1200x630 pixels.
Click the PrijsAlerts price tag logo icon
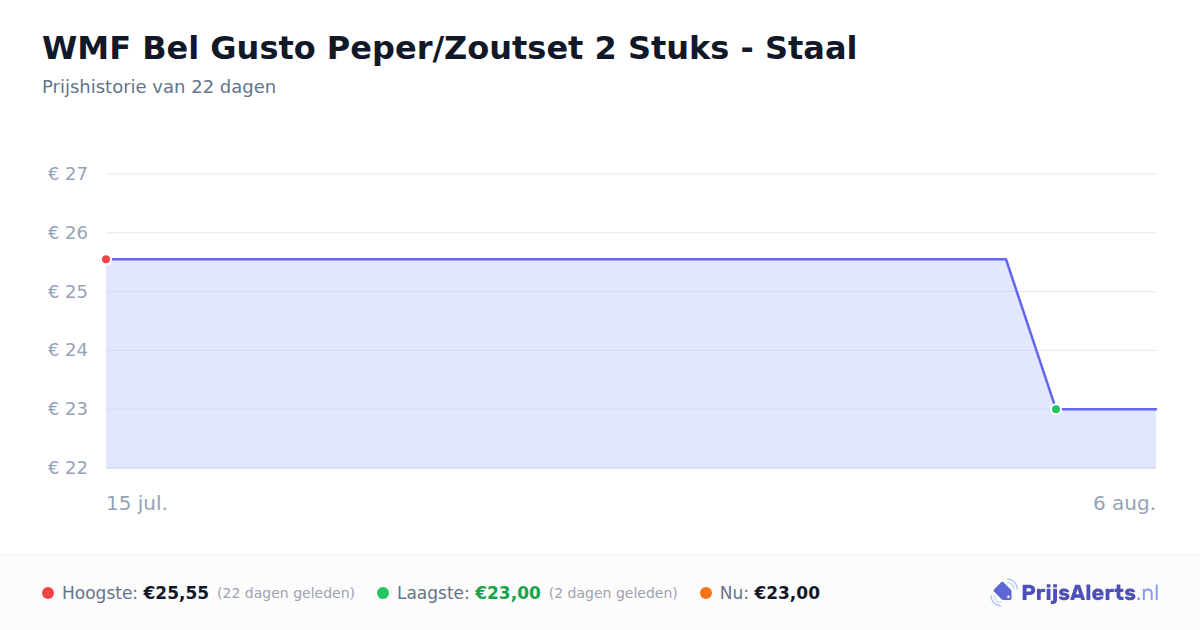tap(1003, 593)
